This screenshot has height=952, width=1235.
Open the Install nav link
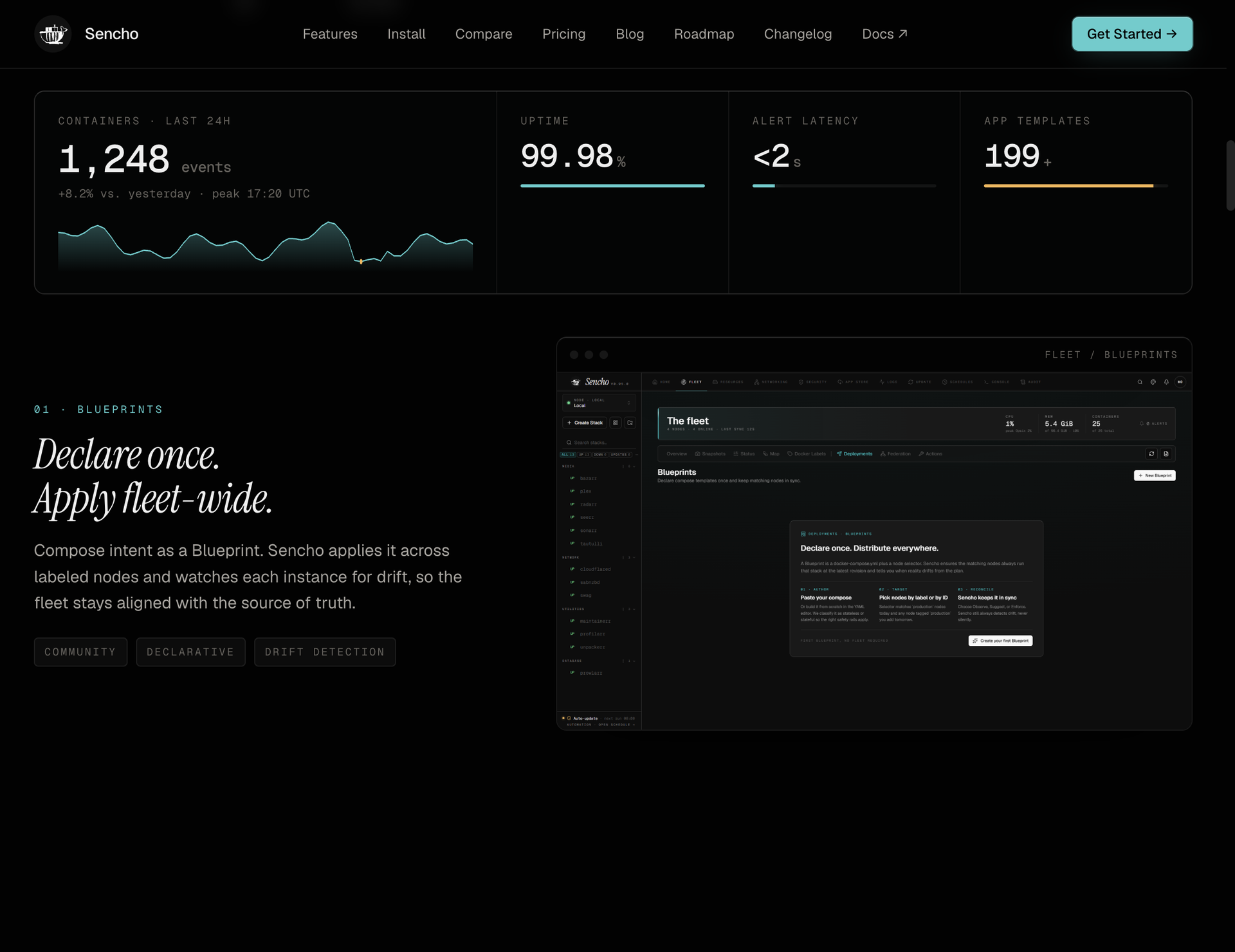coord(407,34)
